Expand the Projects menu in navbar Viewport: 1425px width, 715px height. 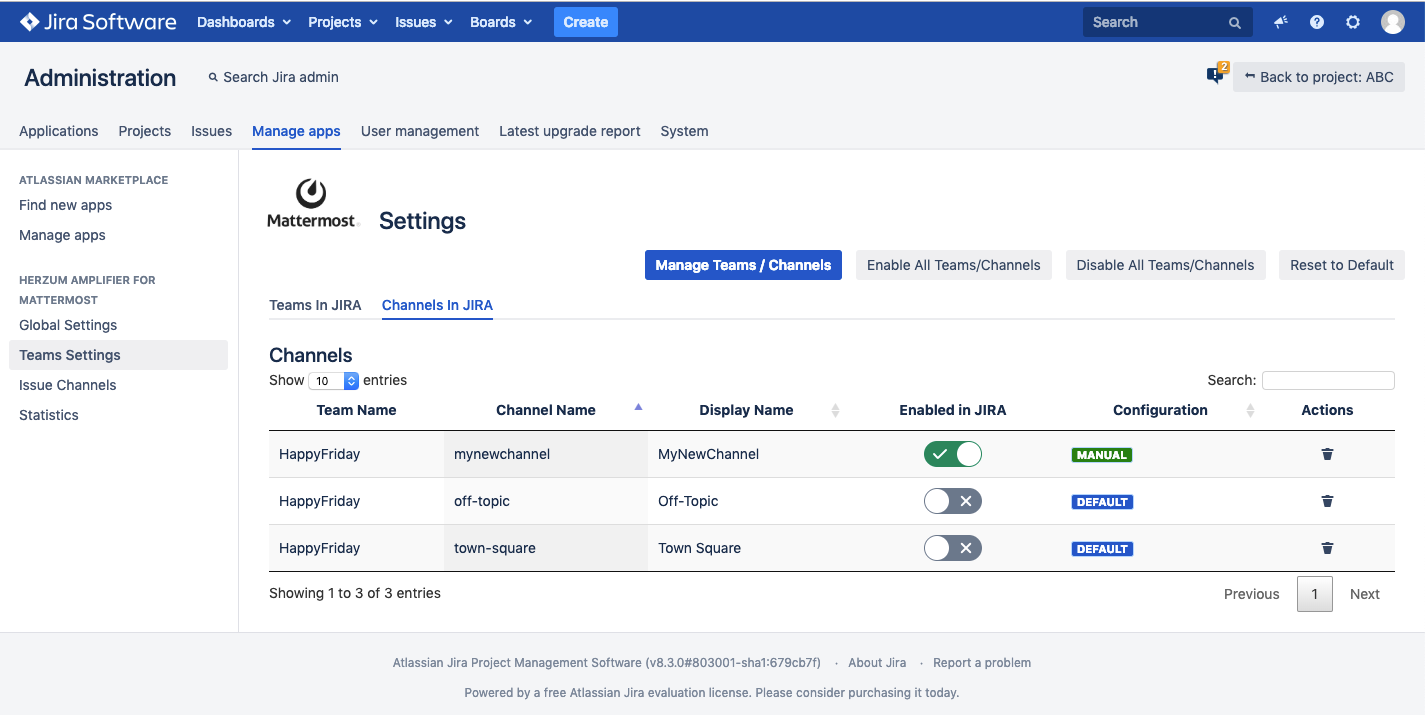tap(343, 22)
